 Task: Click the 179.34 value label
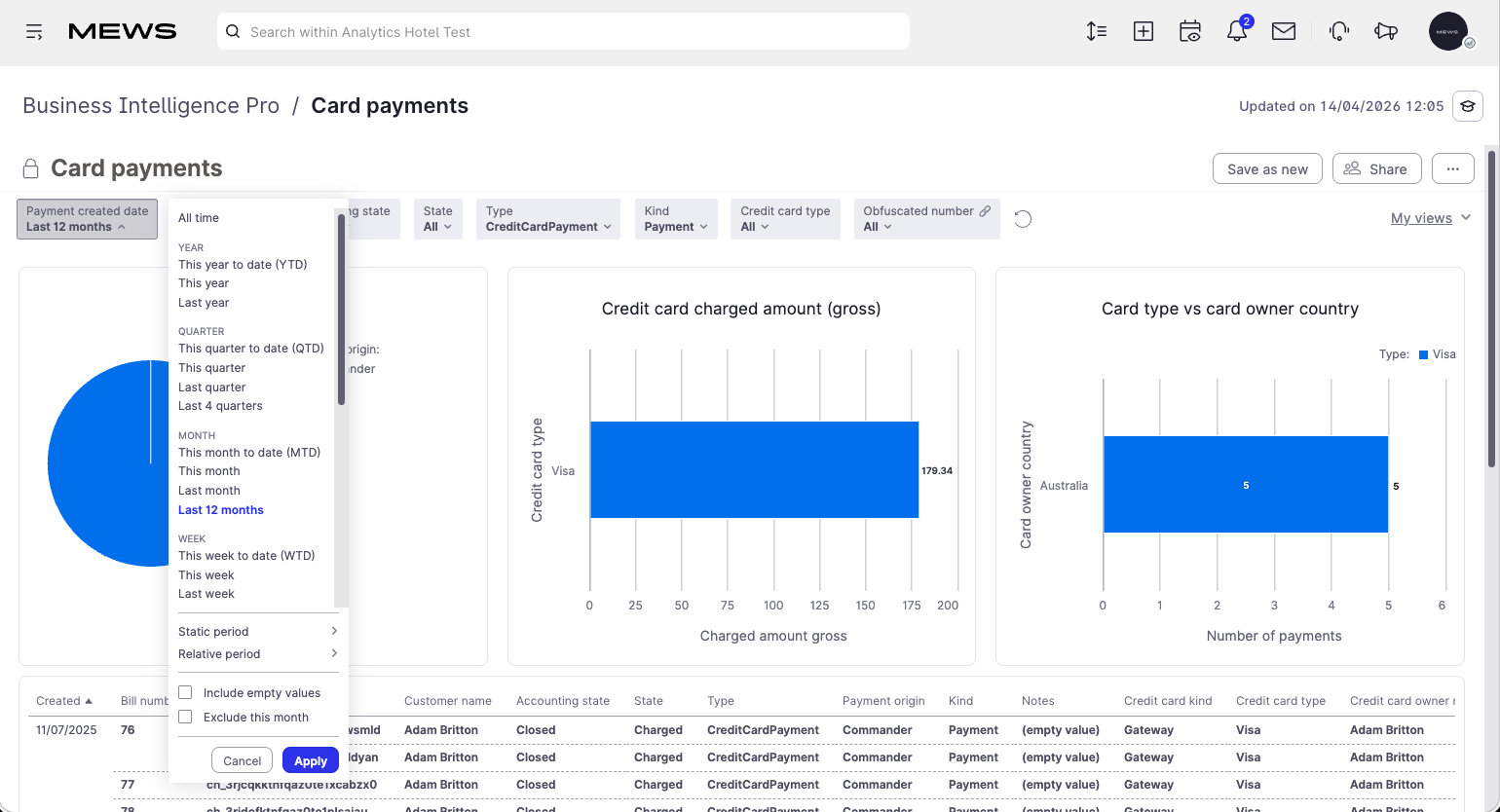[937, 470]
